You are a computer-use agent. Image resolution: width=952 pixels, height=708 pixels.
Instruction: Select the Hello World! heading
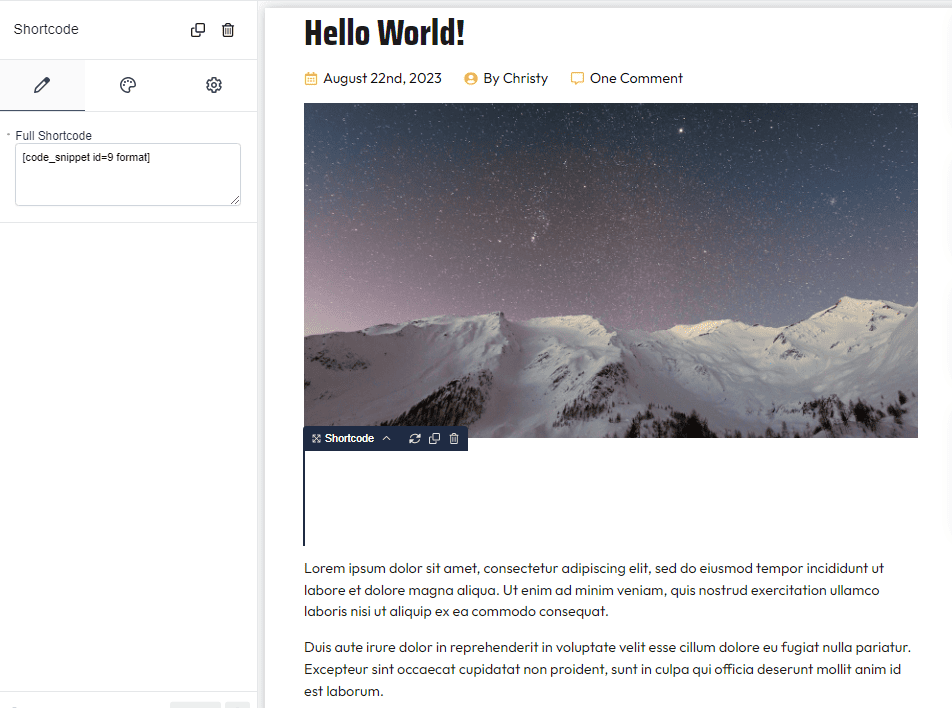(x=384, y=33)
